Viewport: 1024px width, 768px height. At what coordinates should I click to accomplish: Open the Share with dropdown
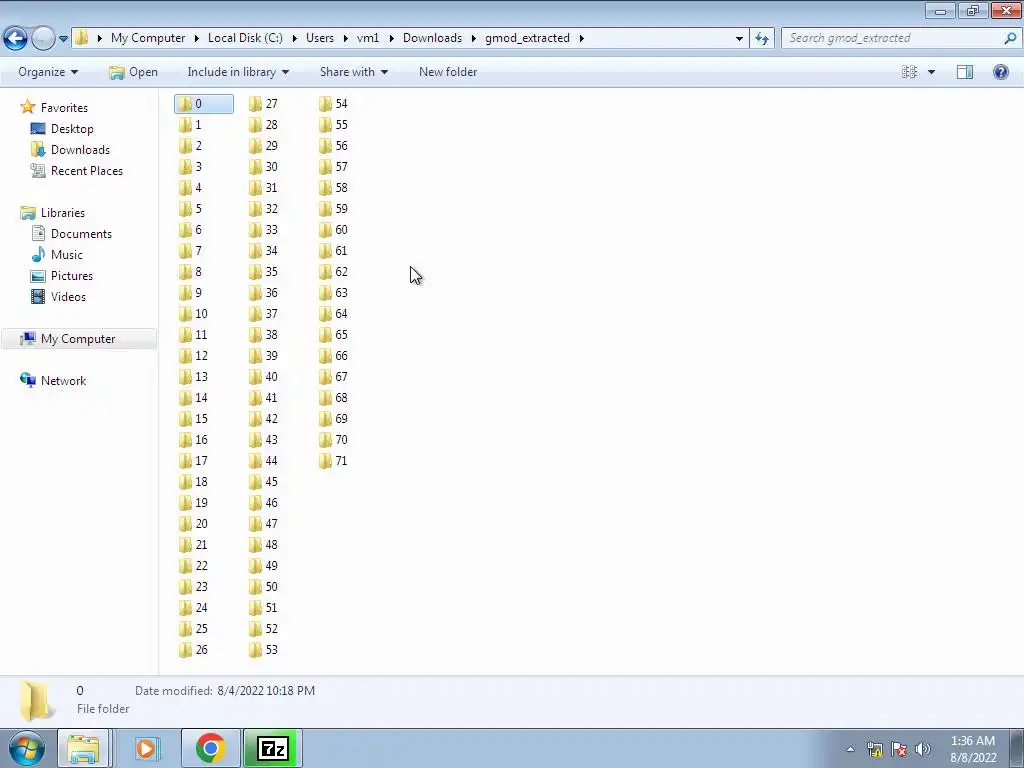(x=354, y=72)
